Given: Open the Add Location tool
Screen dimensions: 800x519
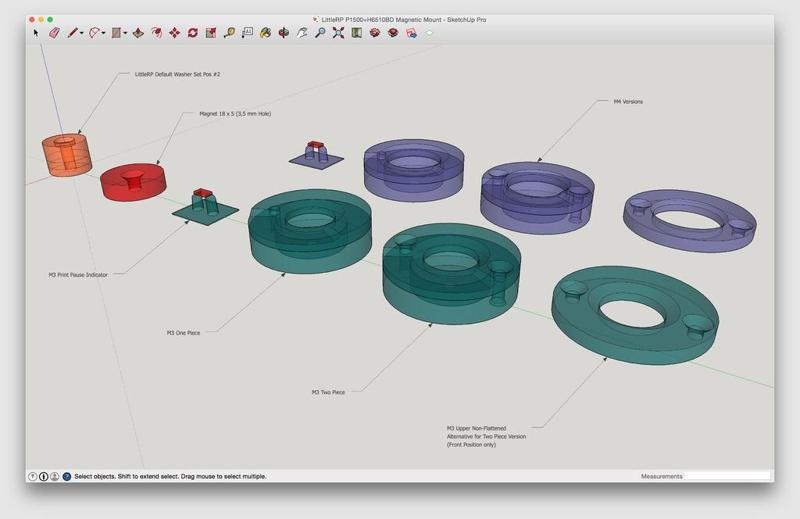Looking at the screenshot, I should click(x=356, y=33).
